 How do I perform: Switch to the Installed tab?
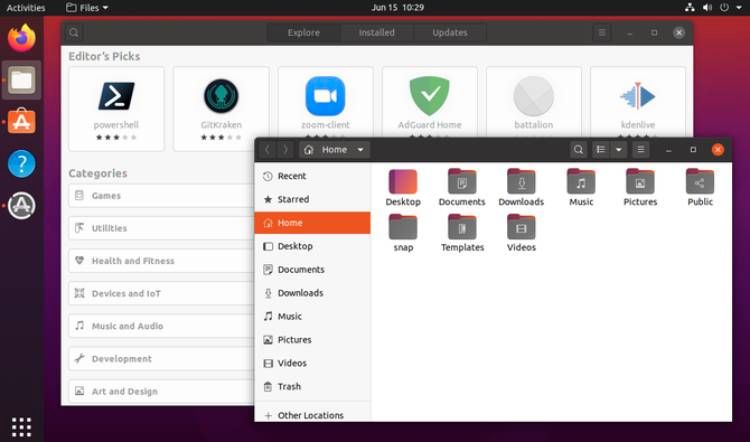377,33
